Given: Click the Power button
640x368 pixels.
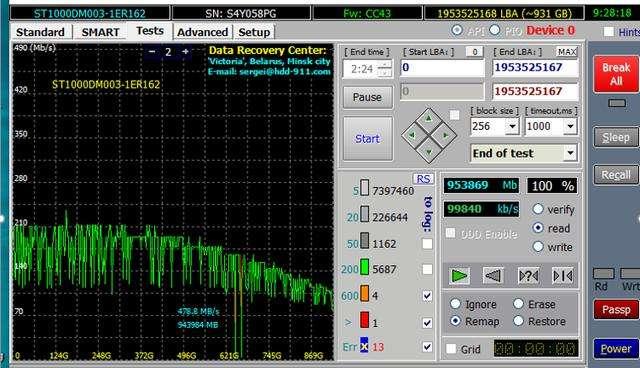Looking at the screenshot, I should point(616,349).
